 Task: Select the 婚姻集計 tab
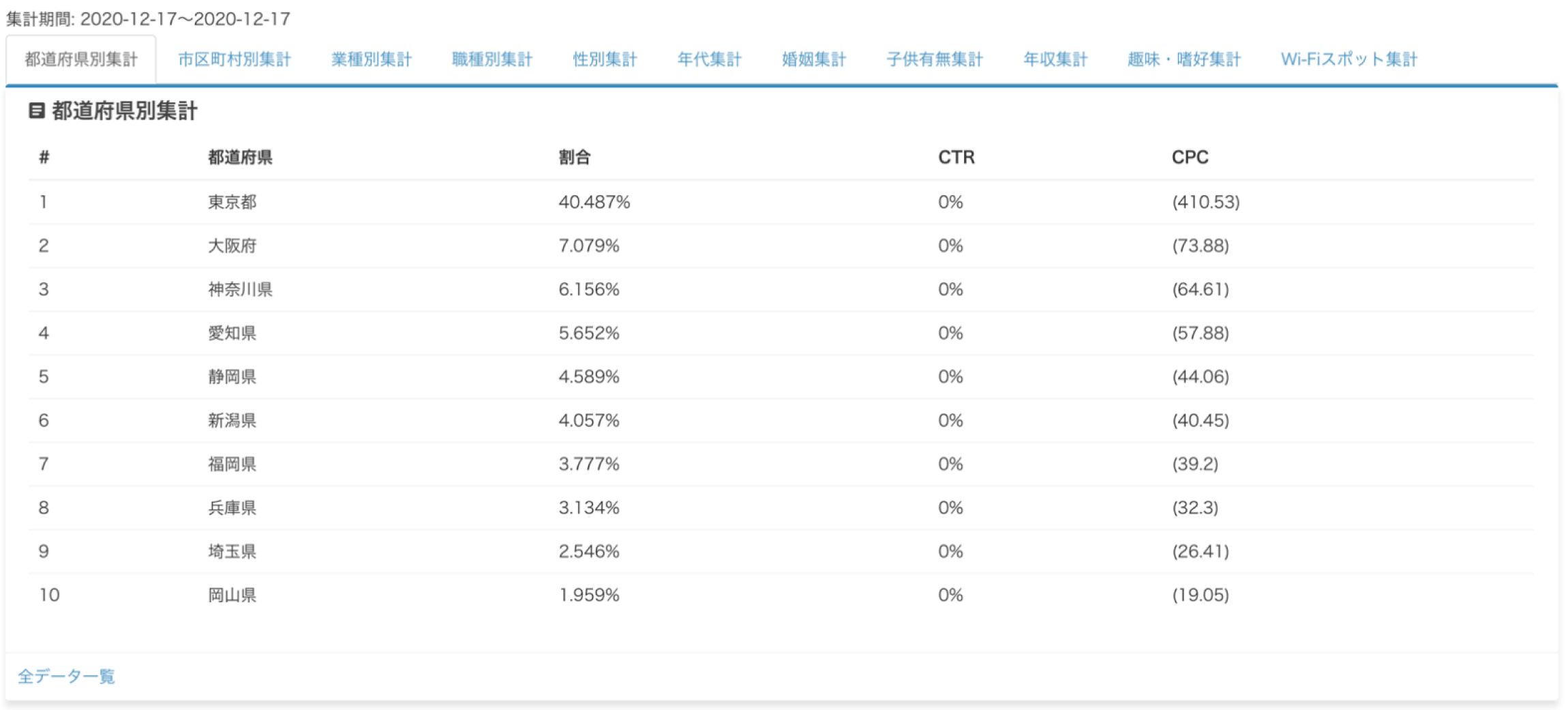(x=814, y=59)
